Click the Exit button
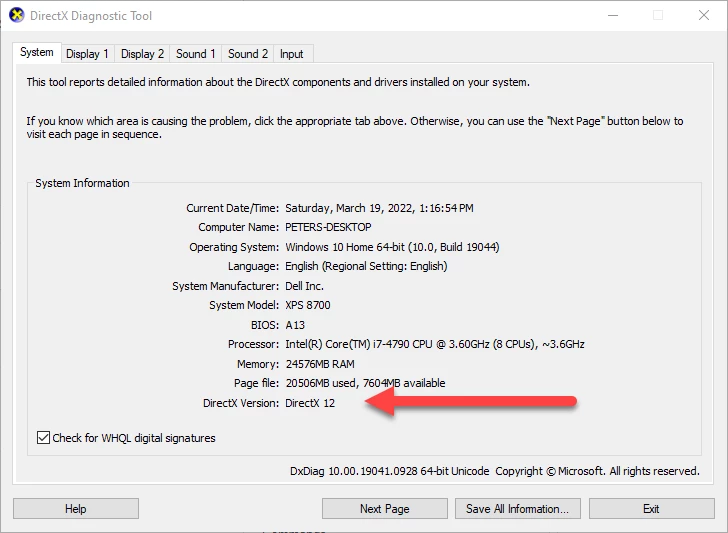728x533 pixels. [x=651, y=509]
